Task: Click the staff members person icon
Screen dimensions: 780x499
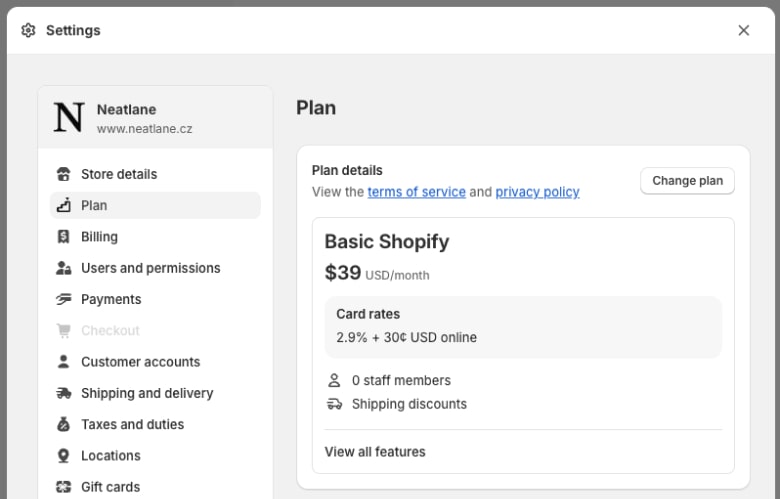Action: click(x=334, y=381)
